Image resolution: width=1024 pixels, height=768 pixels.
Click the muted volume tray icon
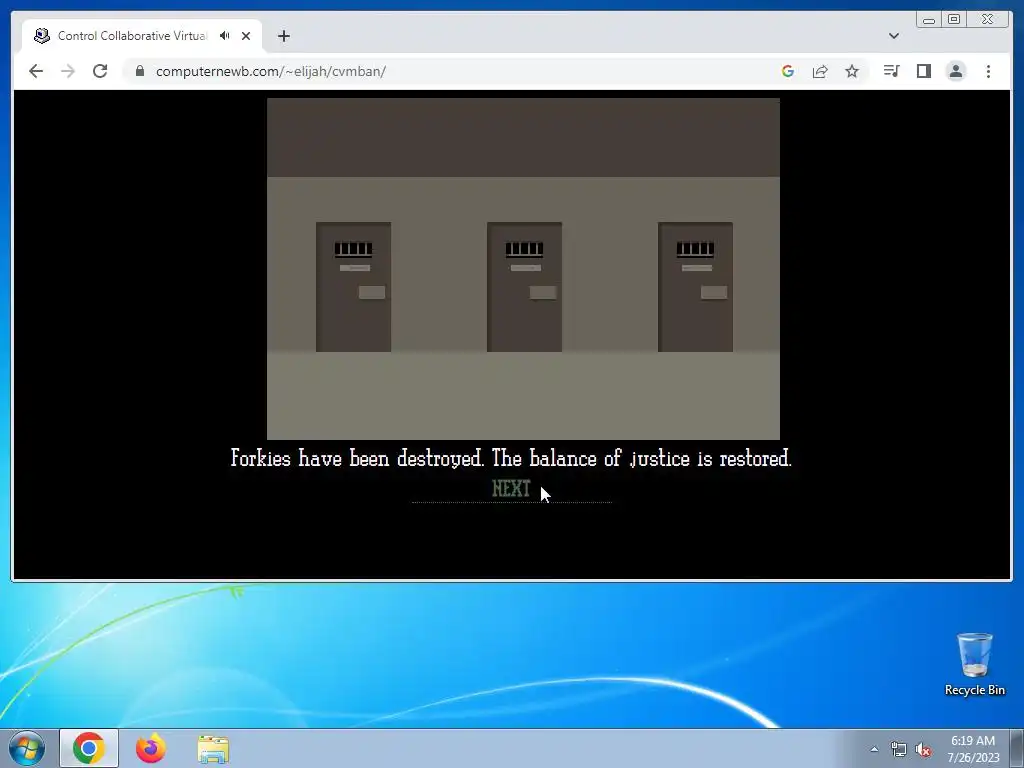(x=923, y=750)
